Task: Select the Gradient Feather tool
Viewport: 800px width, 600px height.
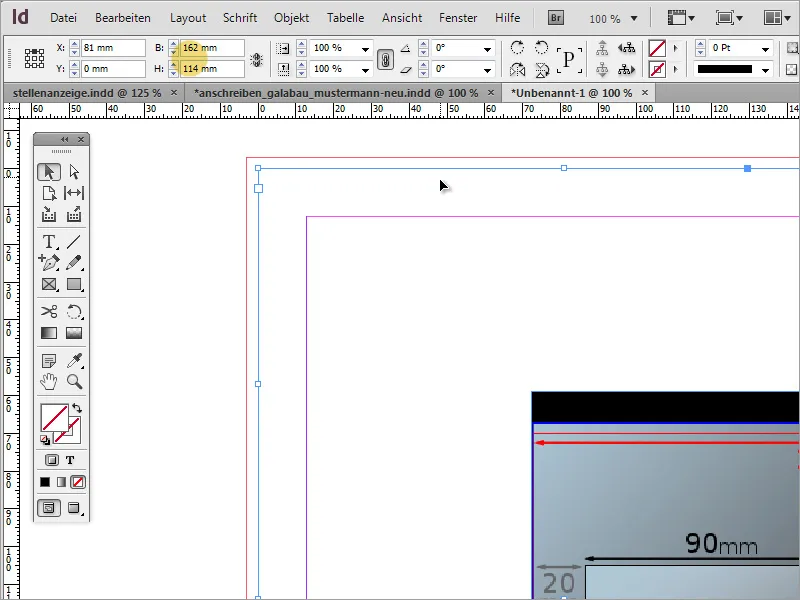Action: tap(74, 333)
